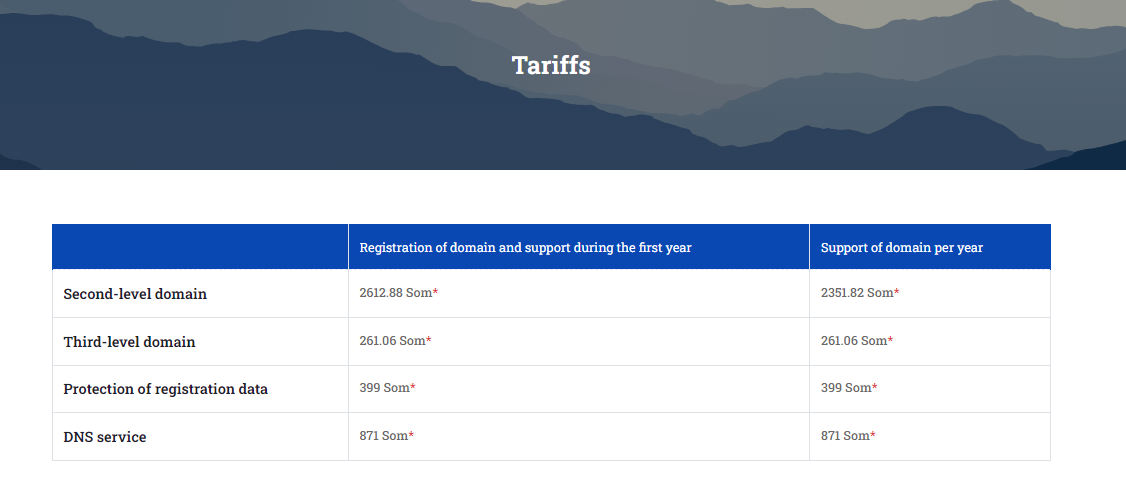Click the red asterisk after 2351.82 Som
Image resolution: width=1126 pixels, height=478 pixels.
896,293
